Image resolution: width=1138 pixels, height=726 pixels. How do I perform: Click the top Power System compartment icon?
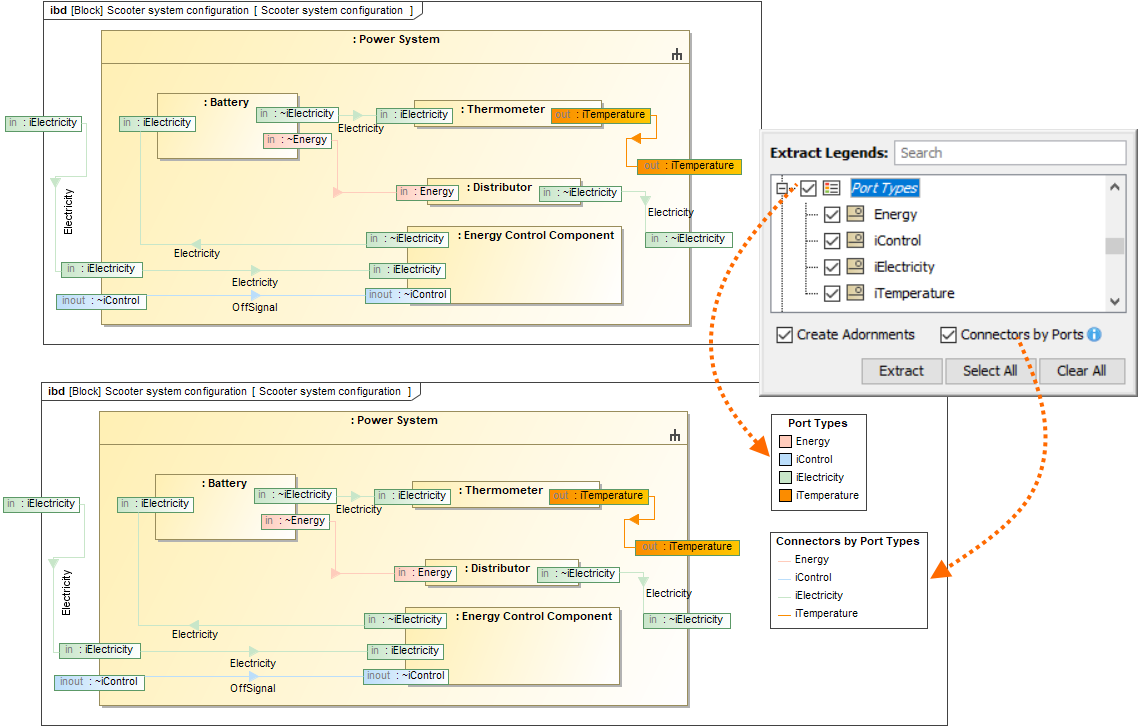pyautogui.click(x=677, y=55)
